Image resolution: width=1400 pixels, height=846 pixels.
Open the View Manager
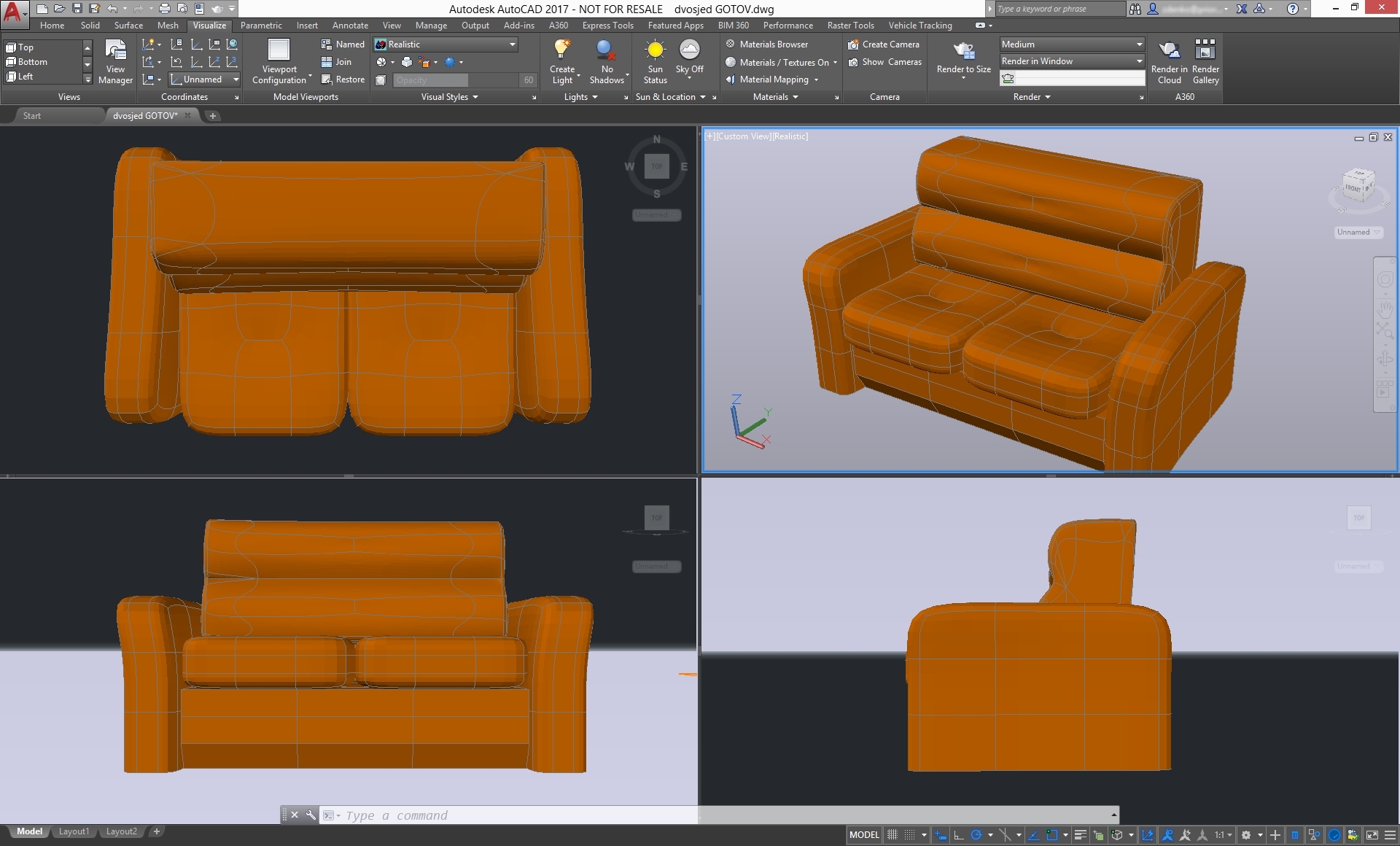pyautogui.click(x=115, y=50)
